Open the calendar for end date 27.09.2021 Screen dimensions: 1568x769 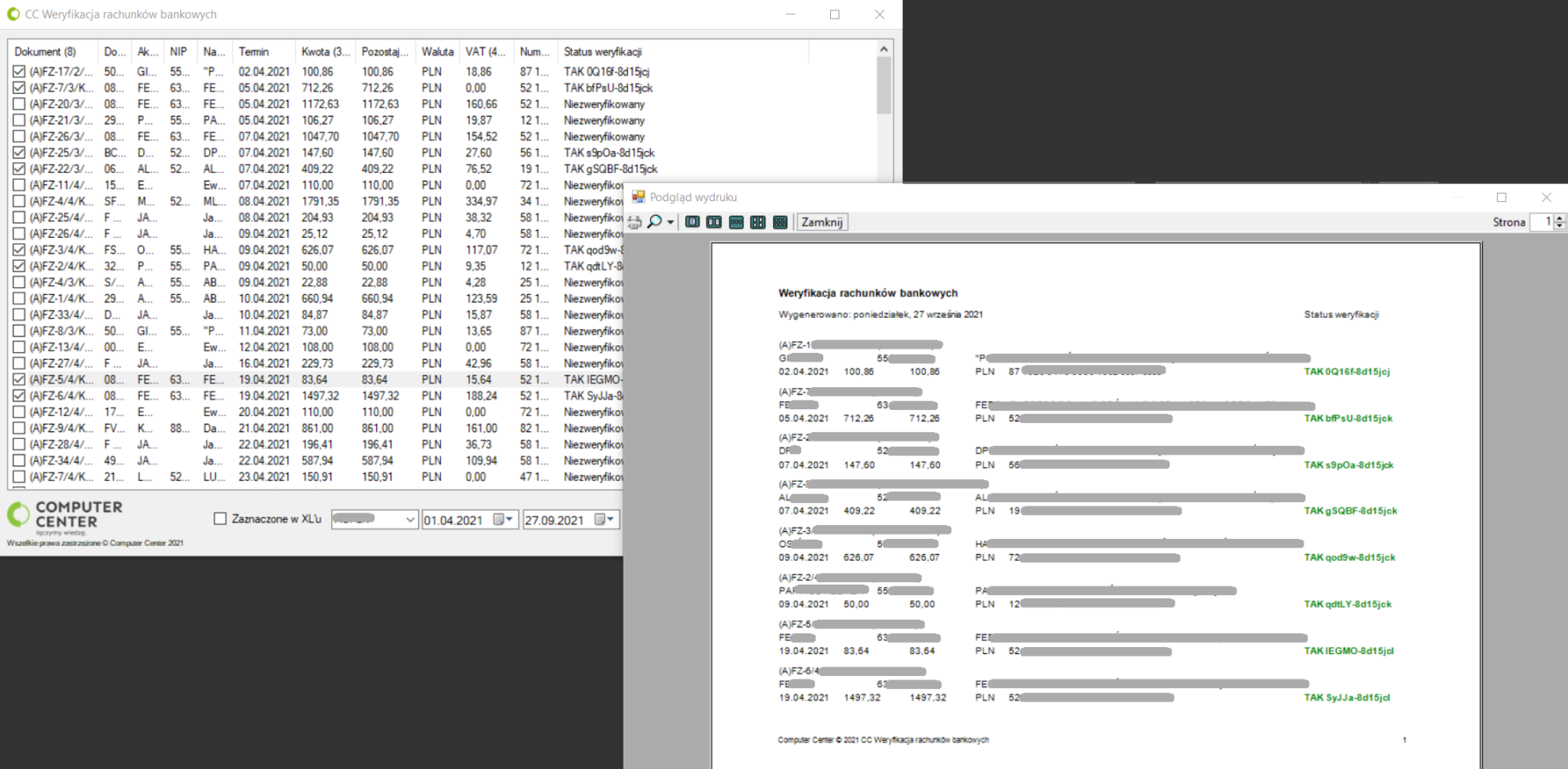coord(604,519)
